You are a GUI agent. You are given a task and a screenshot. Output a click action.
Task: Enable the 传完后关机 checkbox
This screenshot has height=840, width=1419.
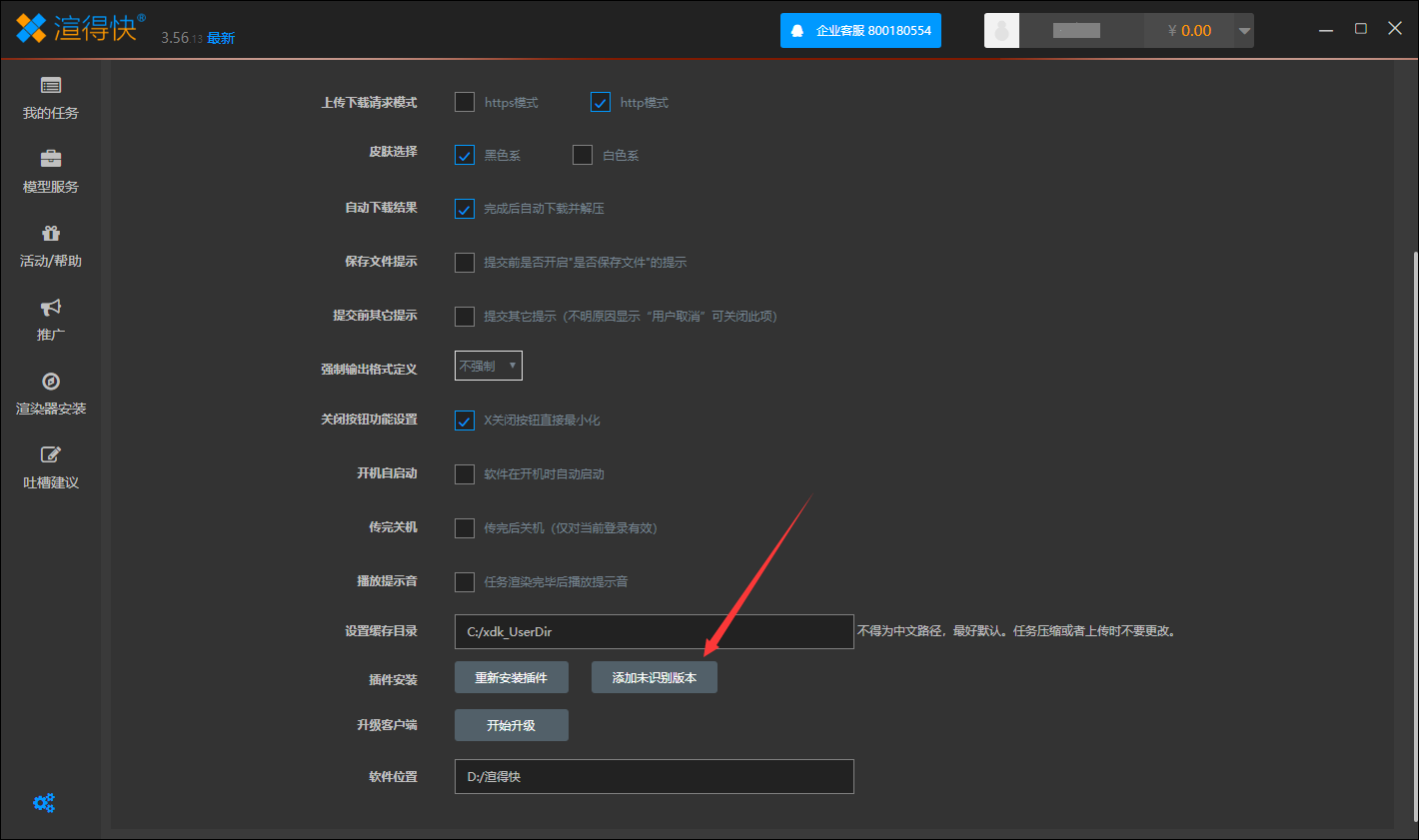pyautogui.click(x=465, y=528)
